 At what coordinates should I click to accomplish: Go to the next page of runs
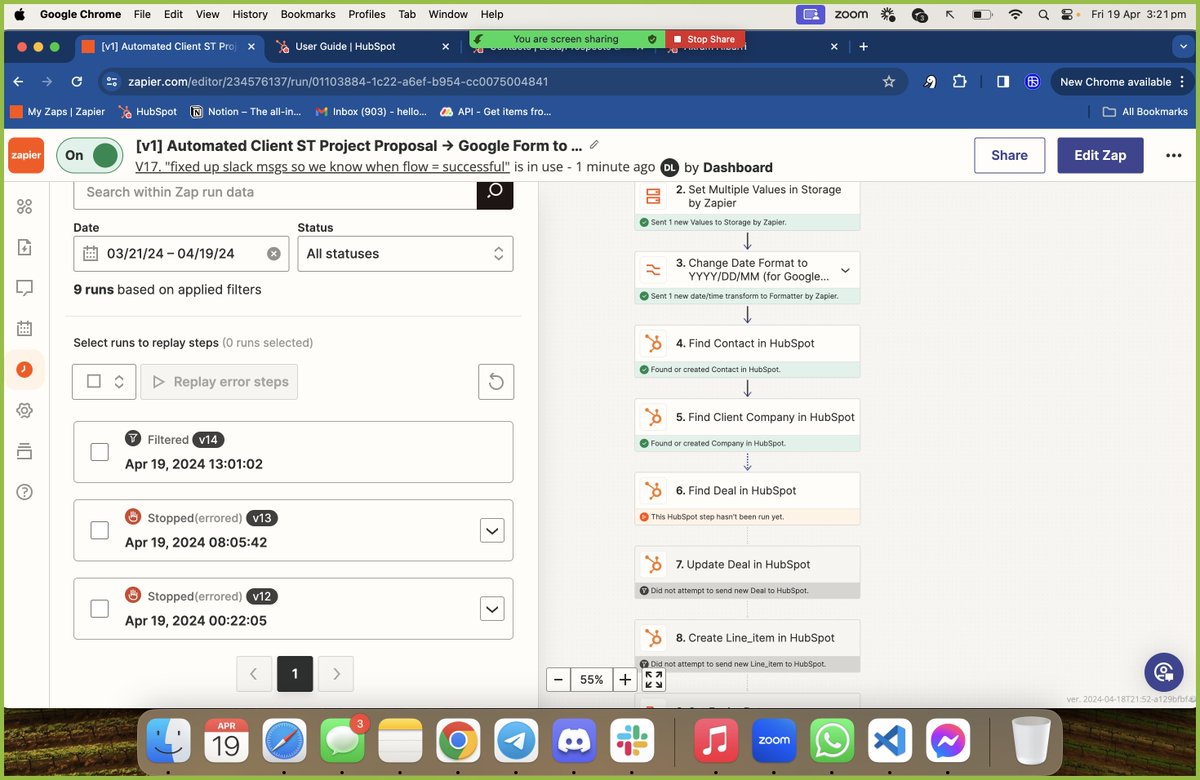click(x=336, y=674)
